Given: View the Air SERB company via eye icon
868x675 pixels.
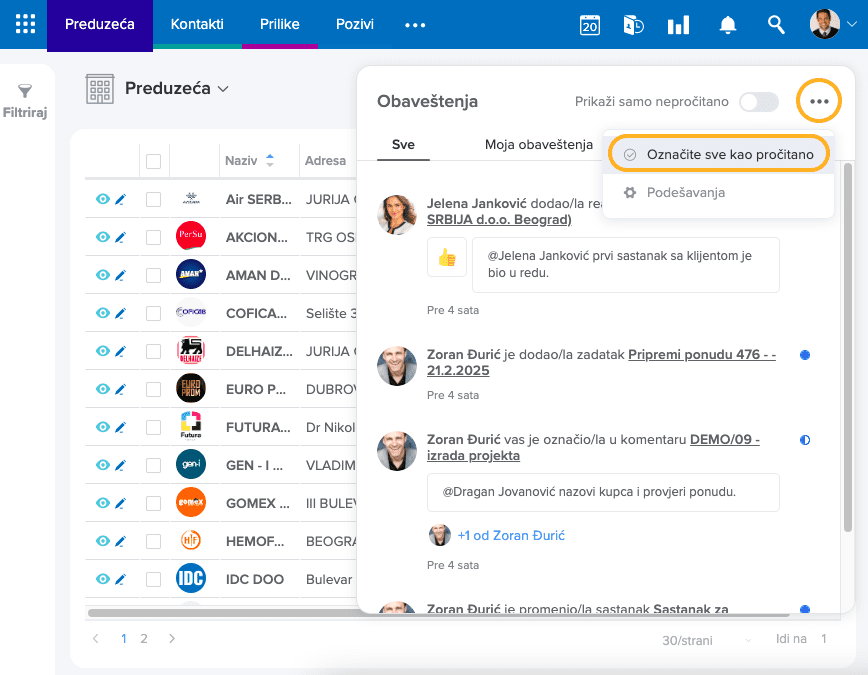Looking at the screenshot, I should 102,199.
